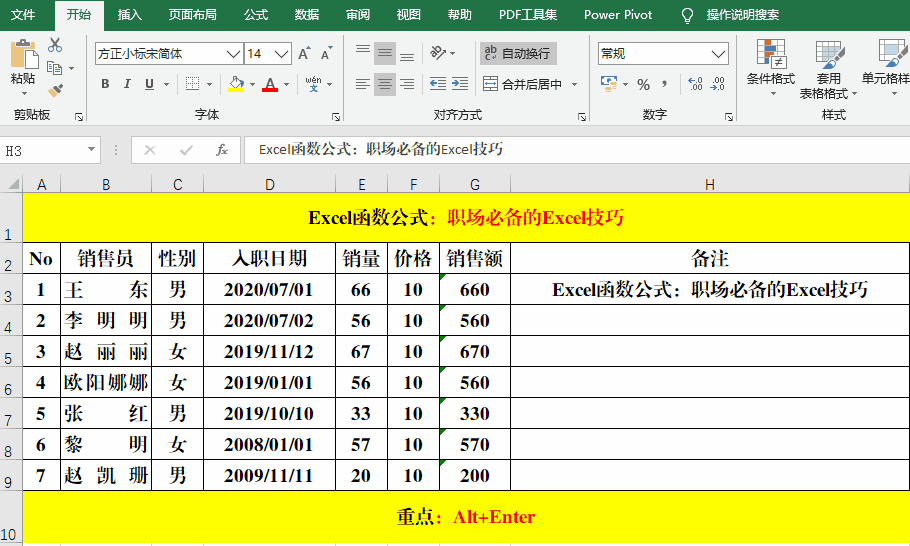The width and height of the screenshot is (910, 546).
Task: Switch to the 公式 Formulas tab
Action: tap(256, 15)
